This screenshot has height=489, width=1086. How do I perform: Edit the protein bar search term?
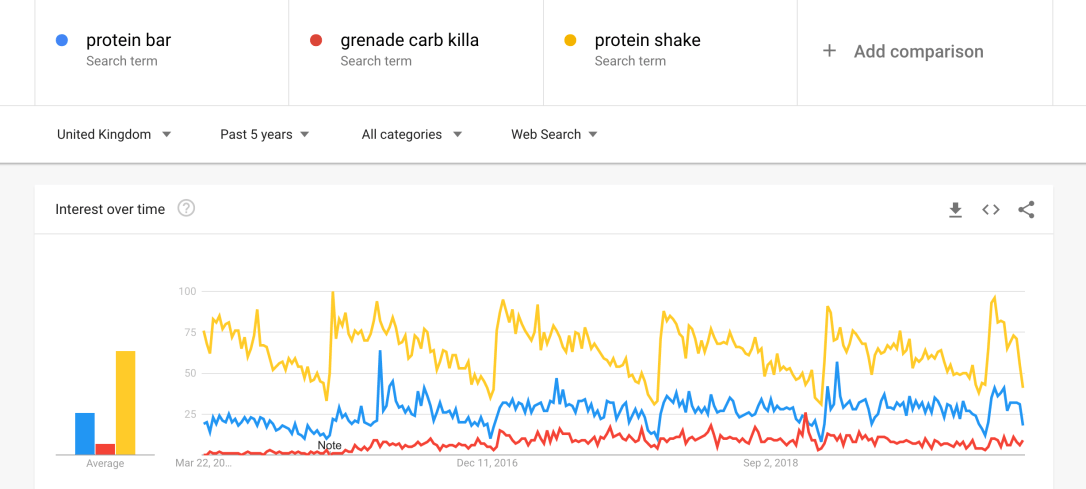(x=128, y=41)
